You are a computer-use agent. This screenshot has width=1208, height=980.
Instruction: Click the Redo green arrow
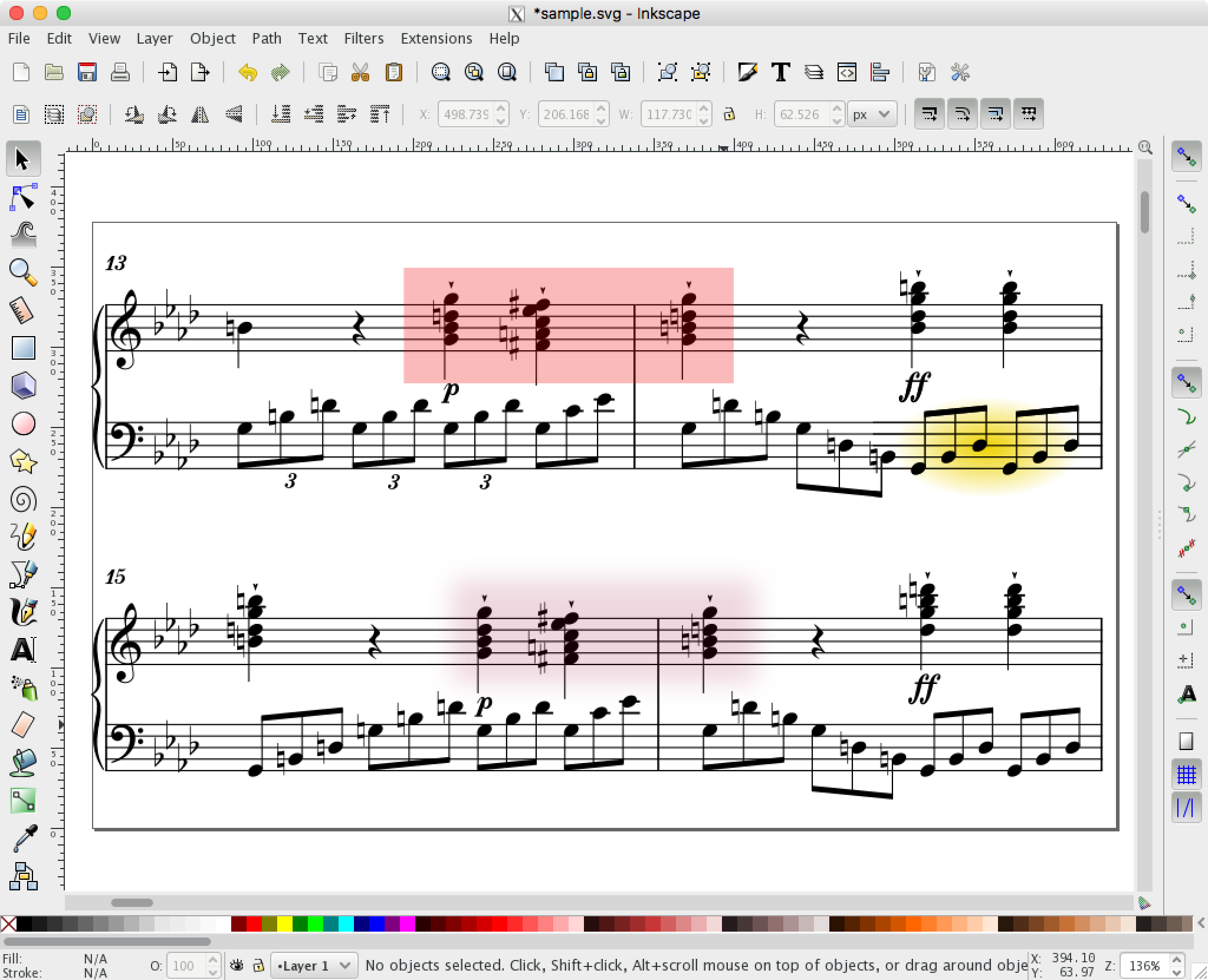pos(281,73)
